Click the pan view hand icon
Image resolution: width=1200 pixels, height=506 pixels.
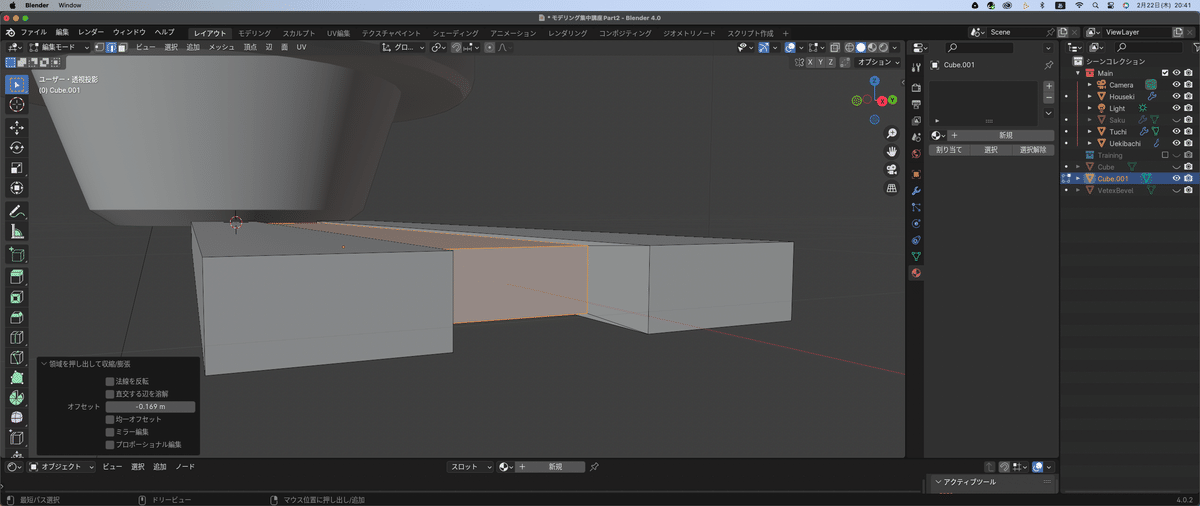891,151
